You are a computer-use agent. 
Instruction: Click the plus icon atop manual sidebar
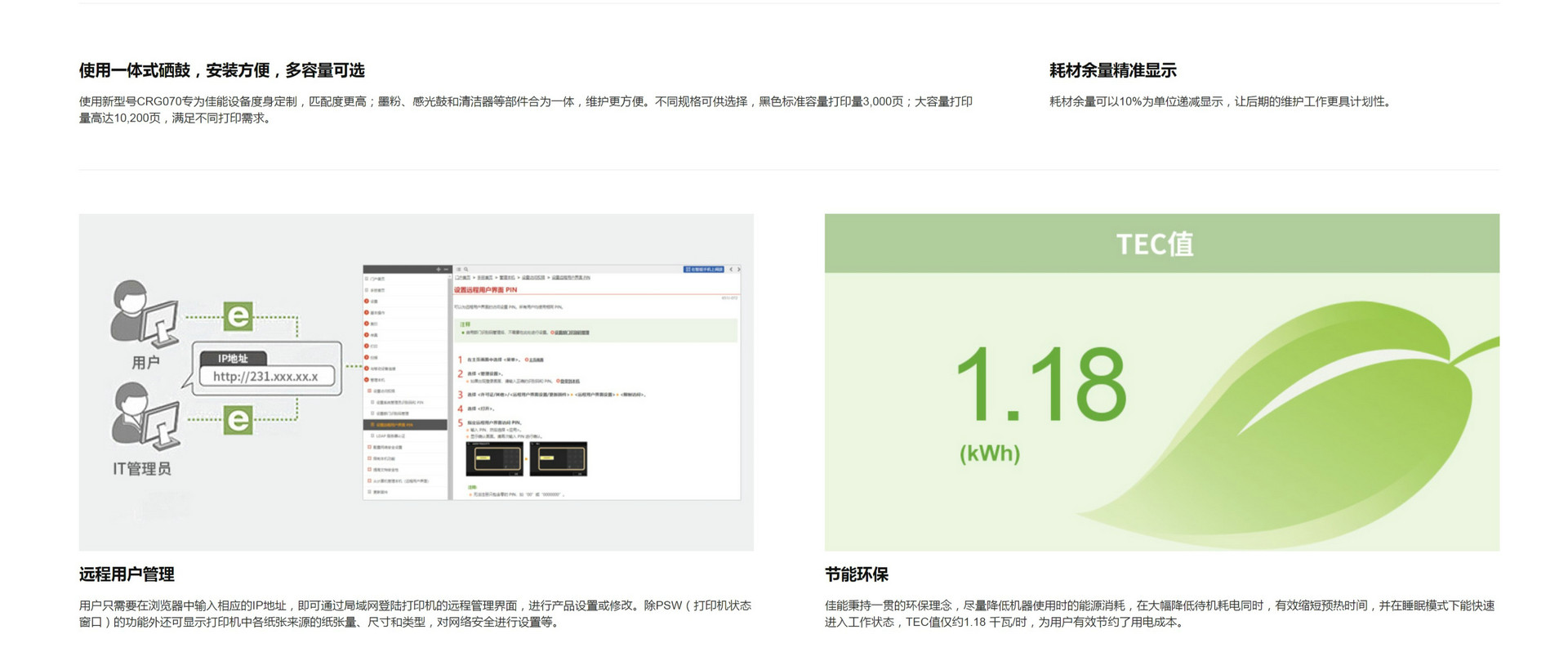click(x=439, y=269)
